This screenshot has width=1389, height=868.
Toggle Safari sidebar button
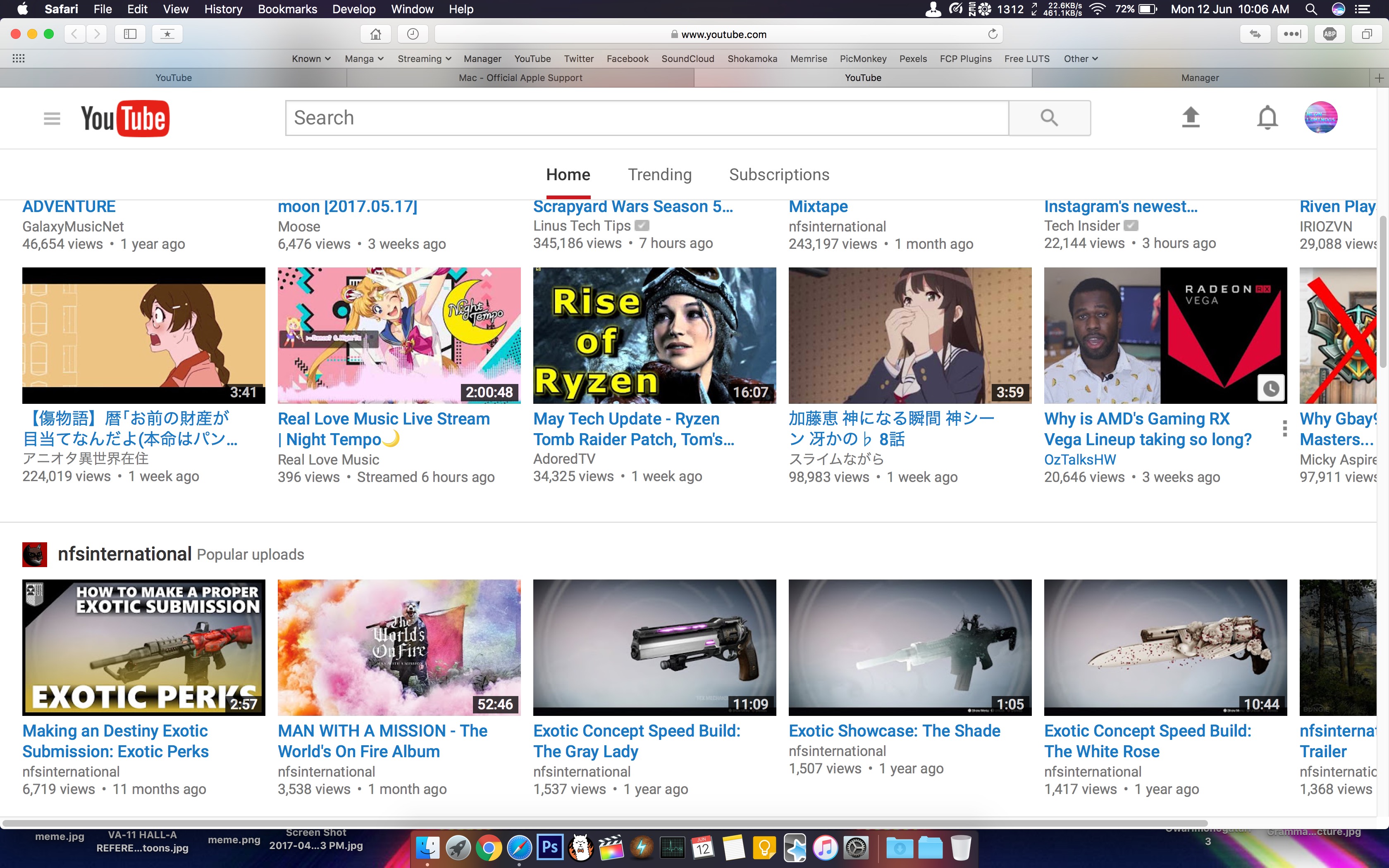130,34
